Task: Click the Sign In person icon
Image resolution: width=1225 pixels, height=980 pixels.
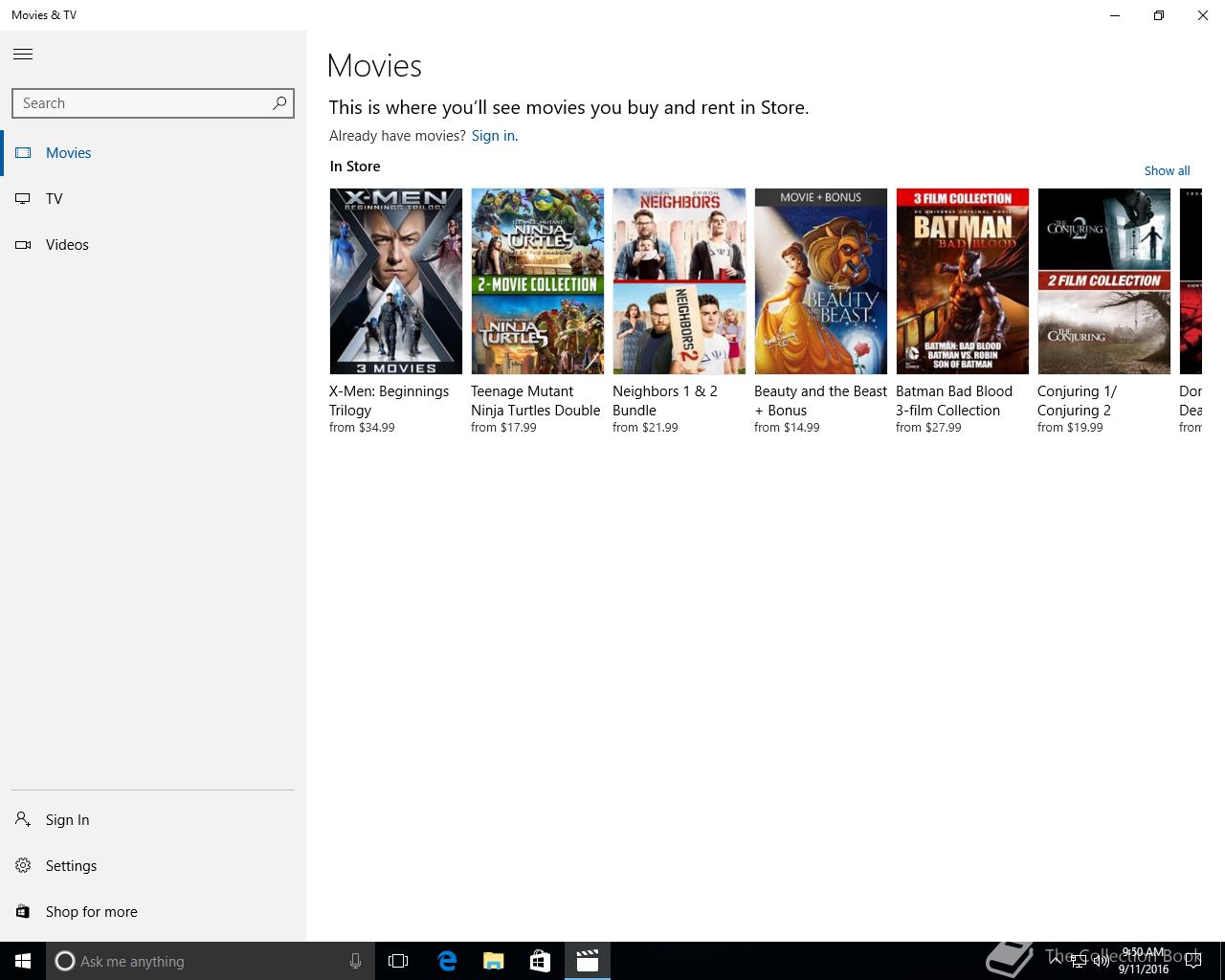Action: pyautogui.click(x=23, y=819)
